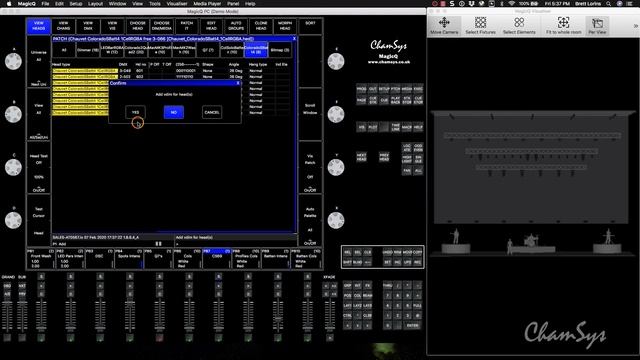This screenshot has height=360, width=640.
Task: Open the Visualiser menu
Action: tap(177, 4)
